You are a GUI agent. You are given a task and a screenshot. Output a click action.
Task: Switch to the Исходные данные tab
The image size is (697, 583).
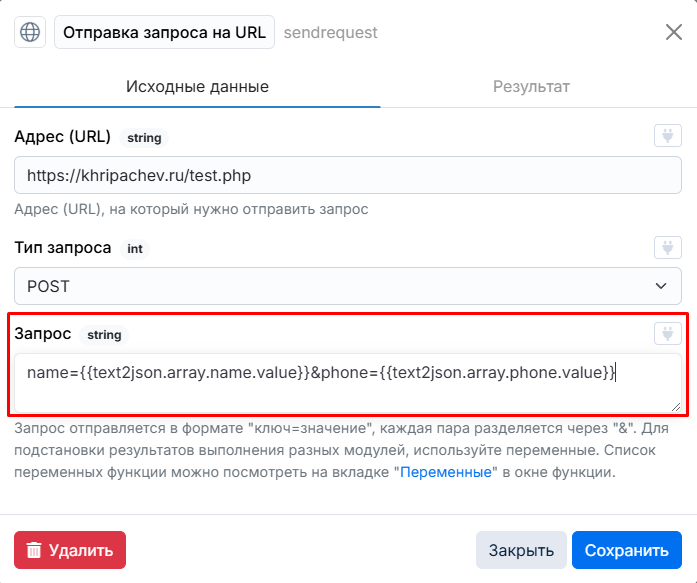pyautogui.click(x=197, y=87)
